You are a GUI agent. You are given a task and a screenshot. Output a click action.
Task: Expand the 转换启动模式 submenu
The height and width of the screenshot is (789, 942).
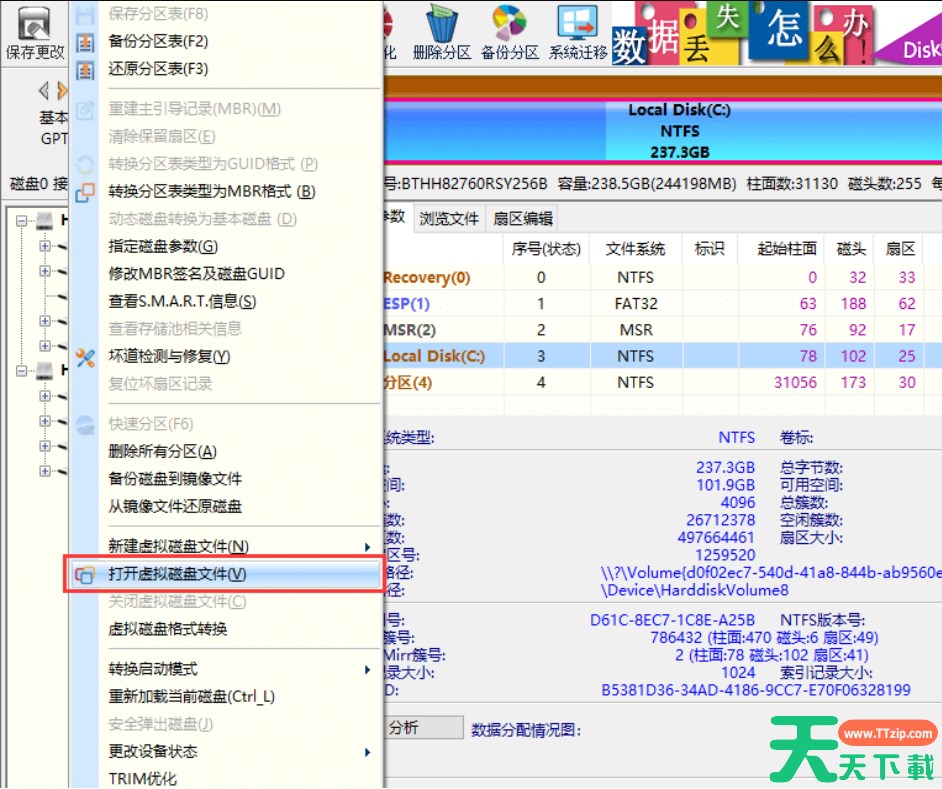(x=368, y=670)
